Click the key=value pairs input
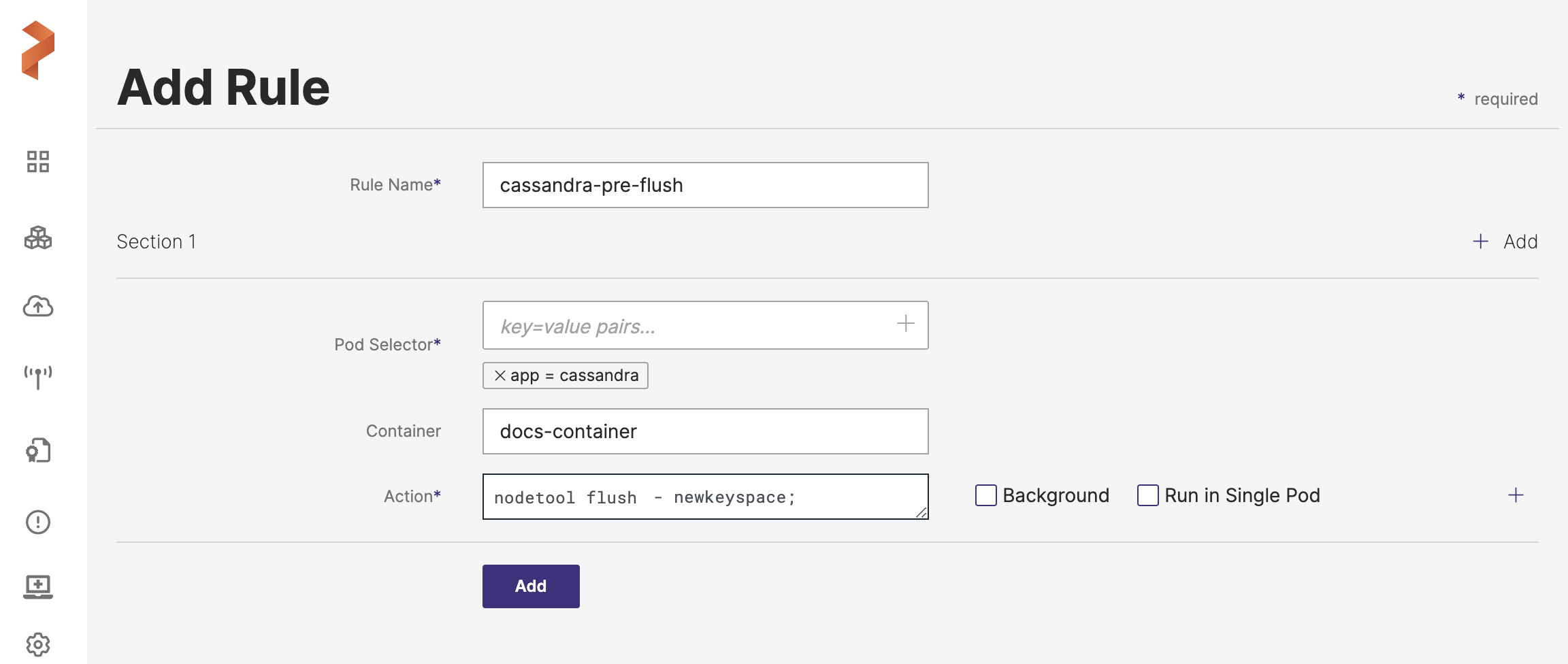1568x664 pixels. click(x=687, y=326)
